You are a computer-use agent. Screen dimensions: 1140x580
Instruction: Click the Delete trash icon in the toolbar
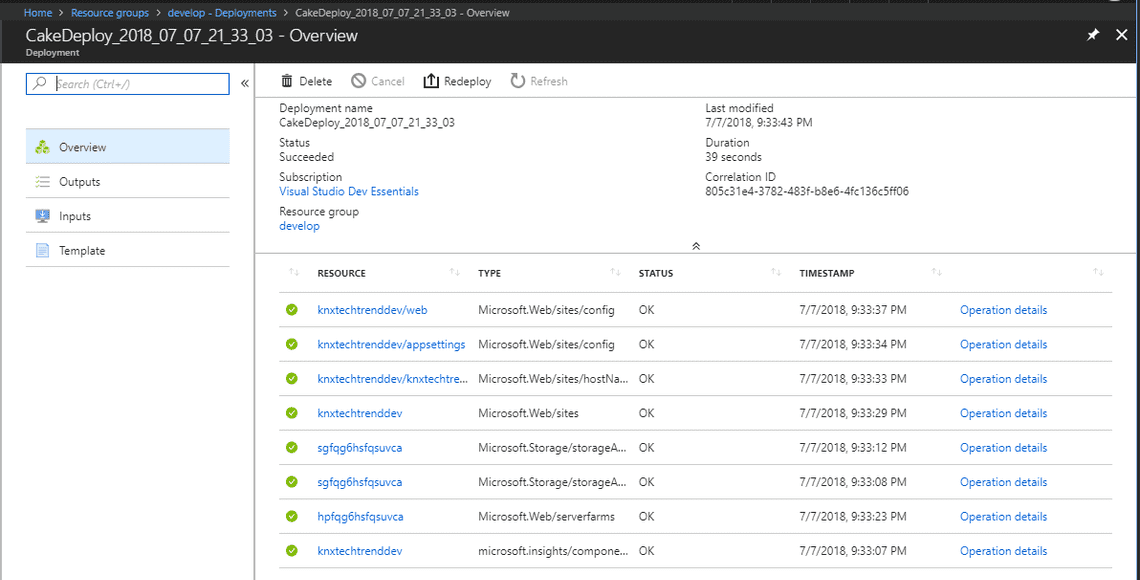click(285, 81)
